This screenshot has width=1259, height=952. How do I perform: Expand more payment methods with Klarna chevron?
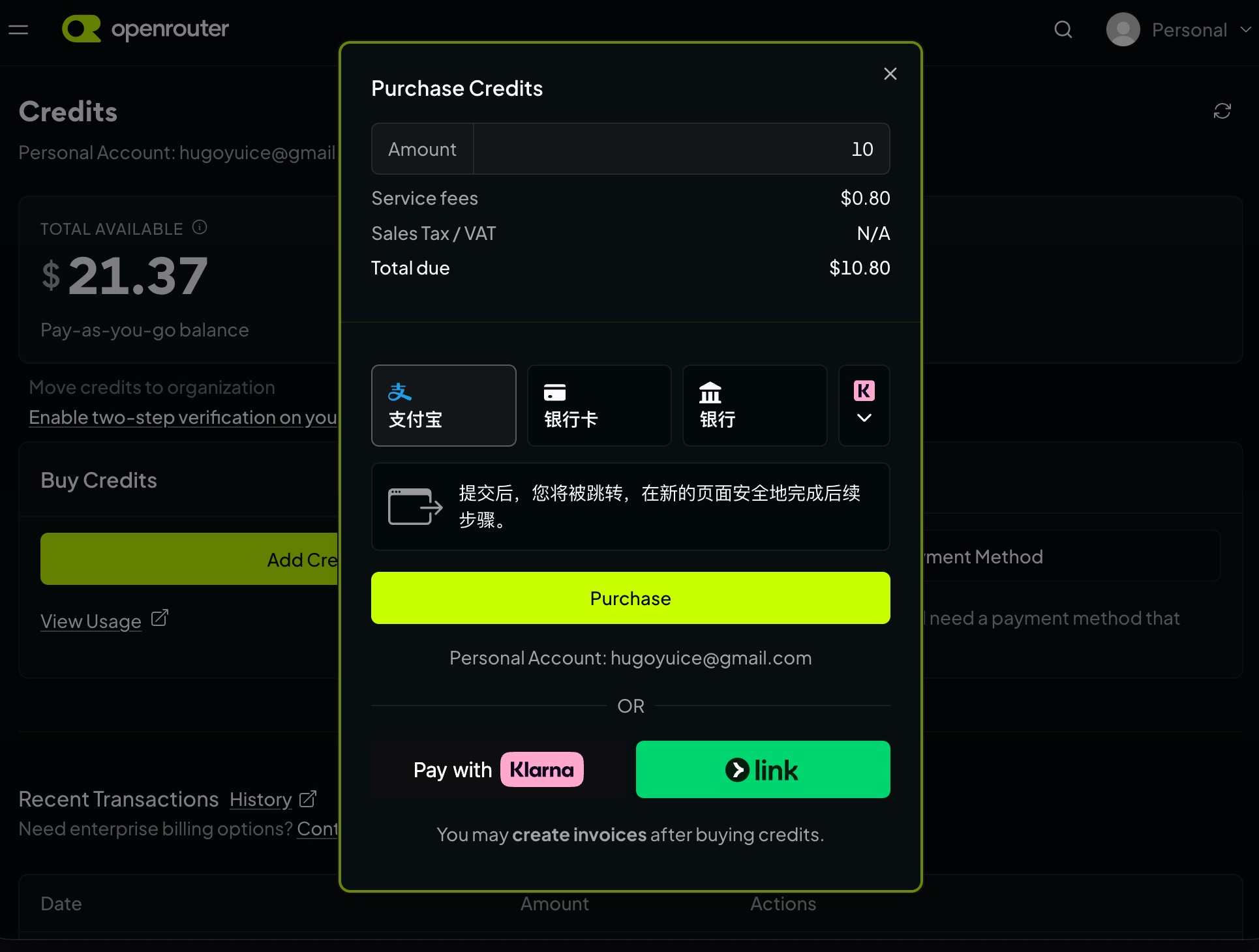pyautogui.click(x=864, y=406)
